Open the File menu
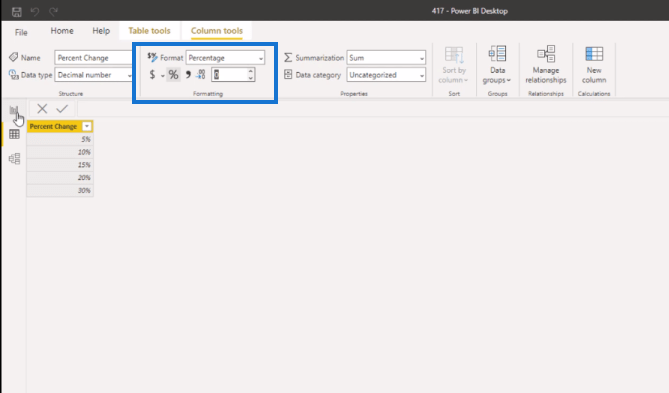669x393 pixels. [21, 32]
